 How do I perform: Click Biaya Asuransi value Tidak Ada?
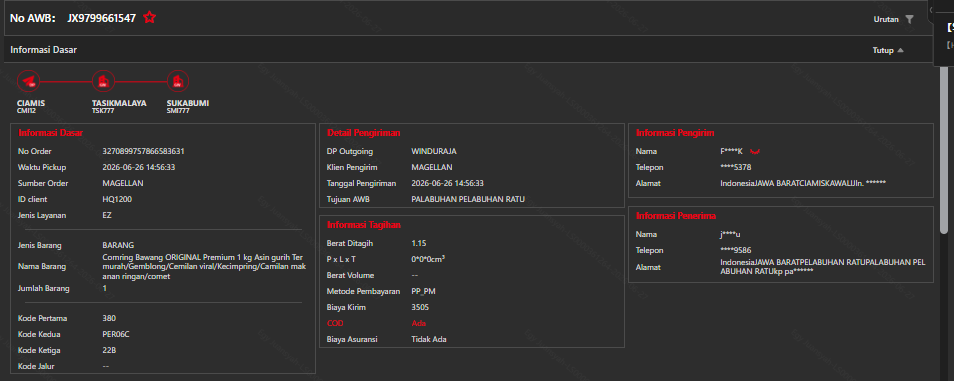(x=429, y=339)
